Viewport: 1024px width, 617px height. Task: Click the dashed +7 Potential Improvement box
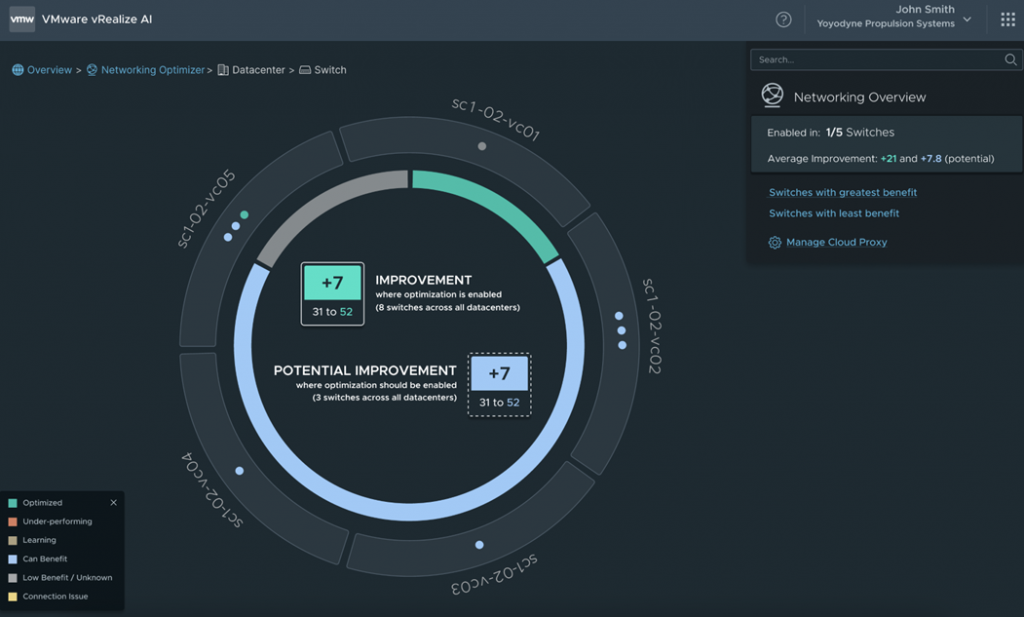point(500,385)
